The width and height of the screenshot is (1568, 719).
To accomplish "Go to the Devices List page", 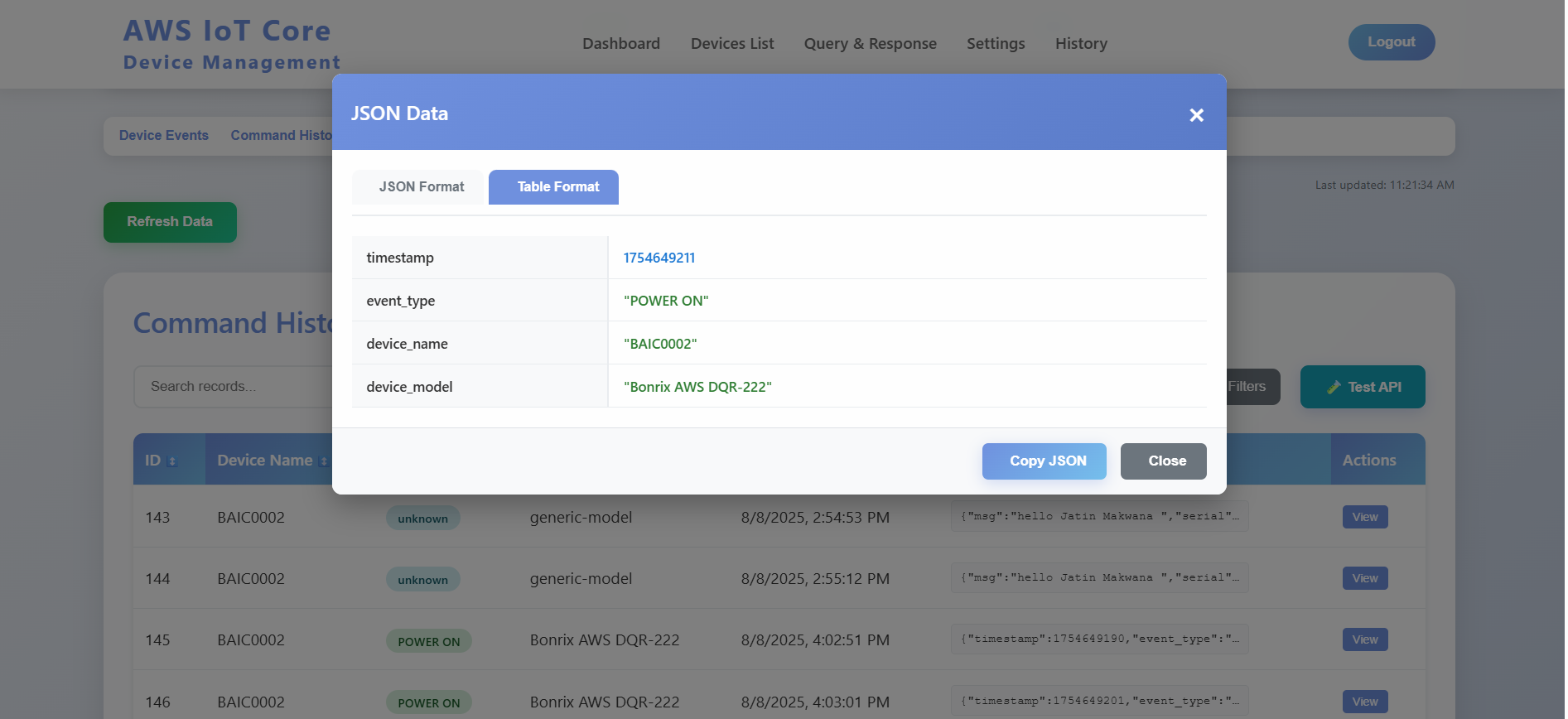I will pyautogui.click(x=731, y=44).
